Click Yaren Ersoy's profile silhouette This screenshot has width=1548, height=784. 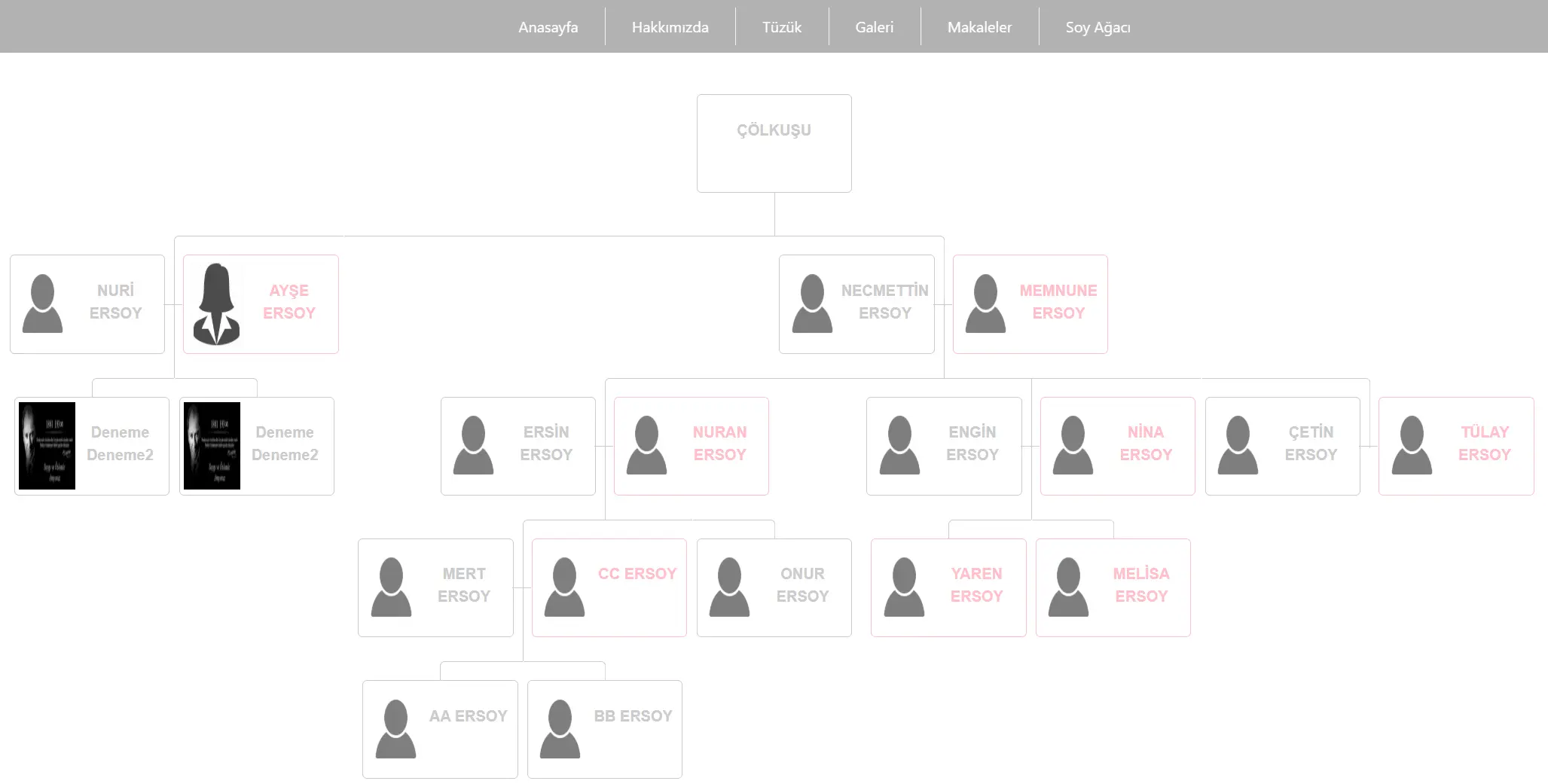pos(904,587)
